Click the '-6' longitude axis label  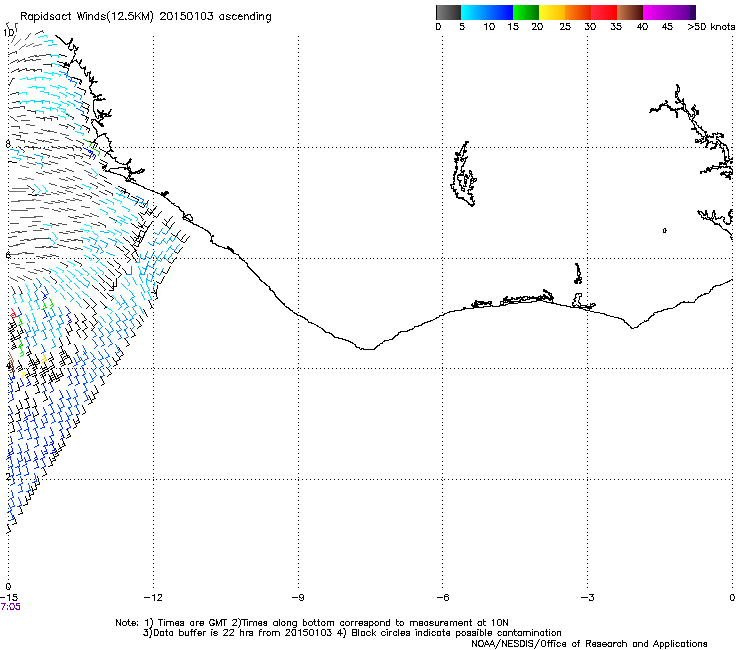coord(442,598)
